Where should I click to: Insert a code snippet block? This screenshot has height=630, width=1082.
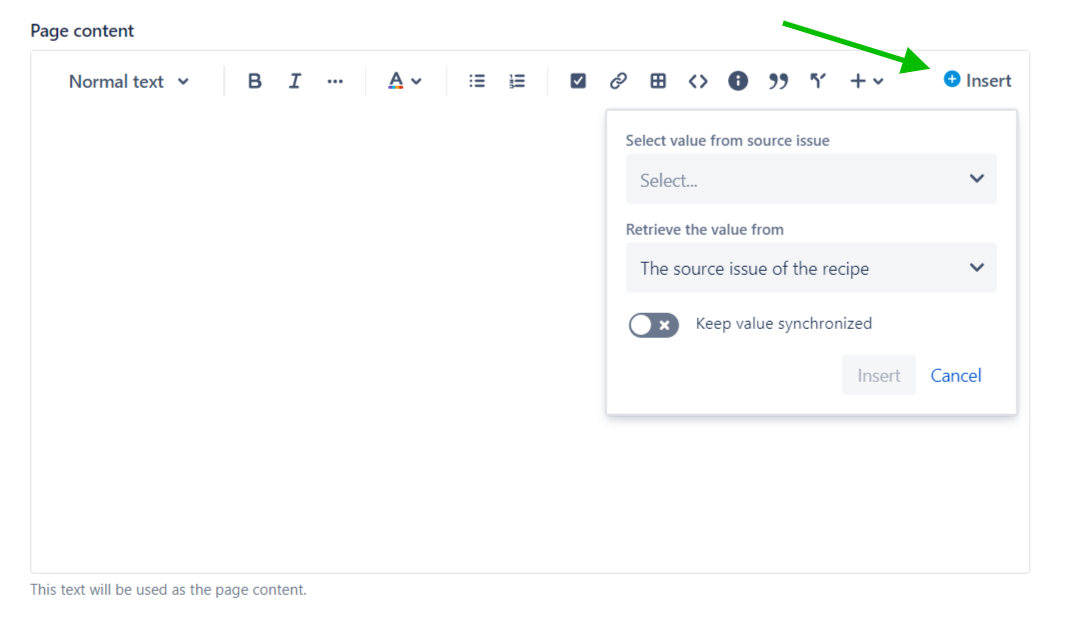698,81
